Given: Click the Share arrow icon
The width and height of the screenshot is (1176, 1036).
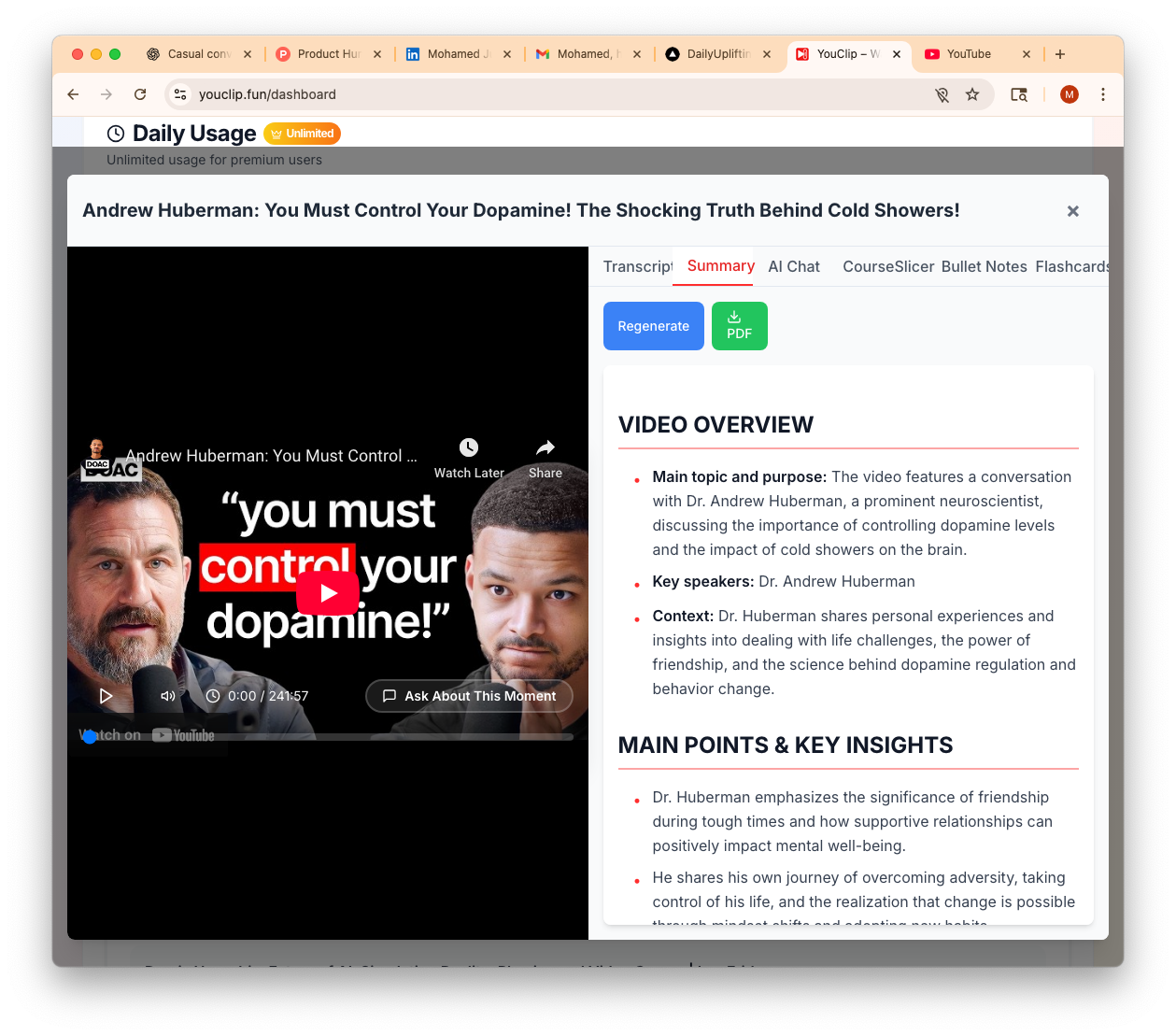Looking at the screenshot, I should pos(545,447).
